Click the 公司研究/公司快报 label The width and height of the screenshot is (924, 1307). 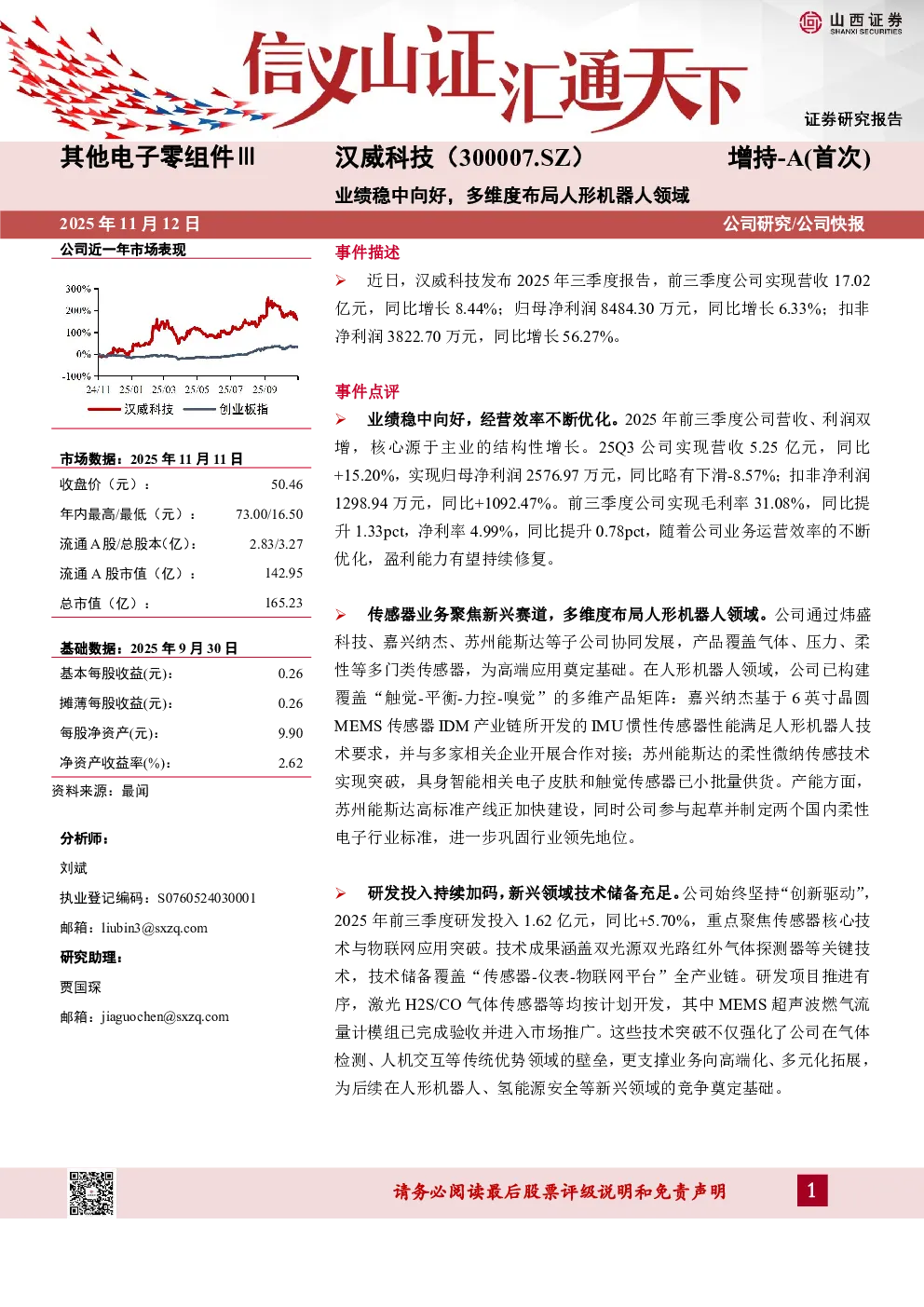point(794,224)
